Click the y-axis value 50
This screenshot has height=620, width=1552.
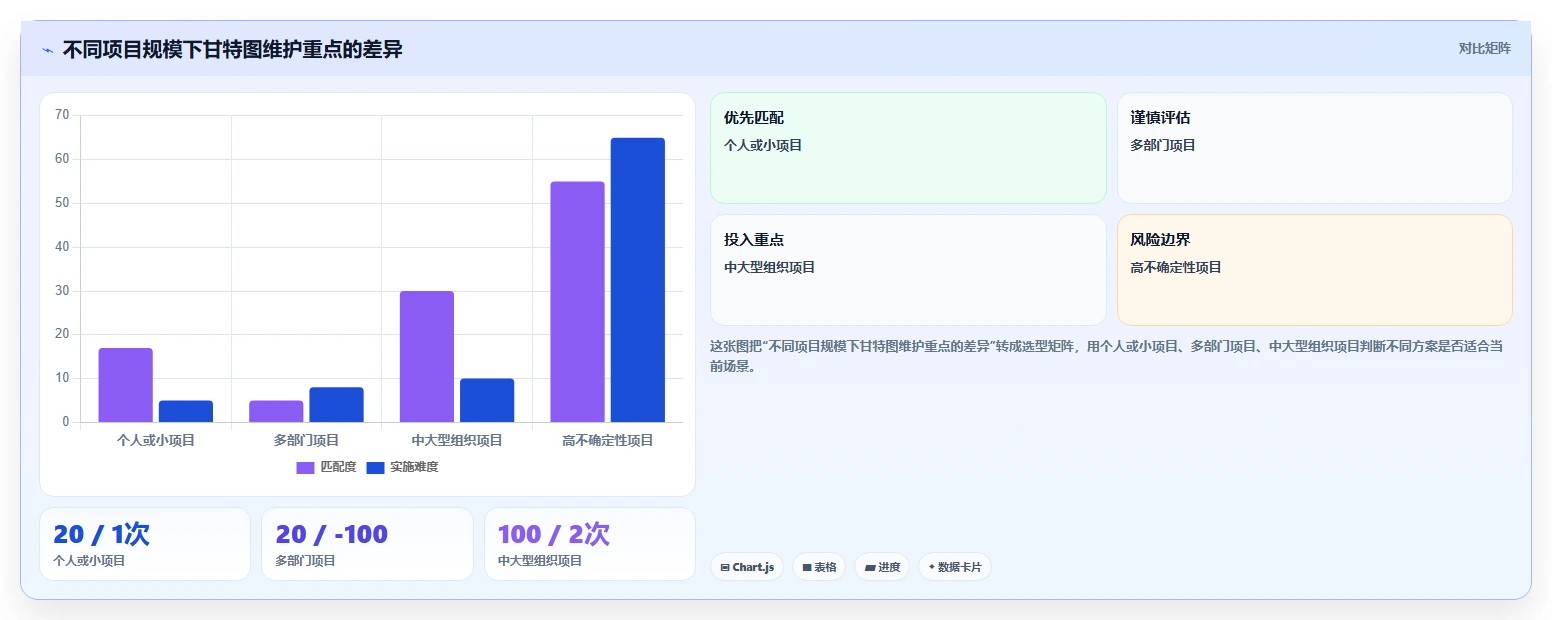tap(62, 203)
